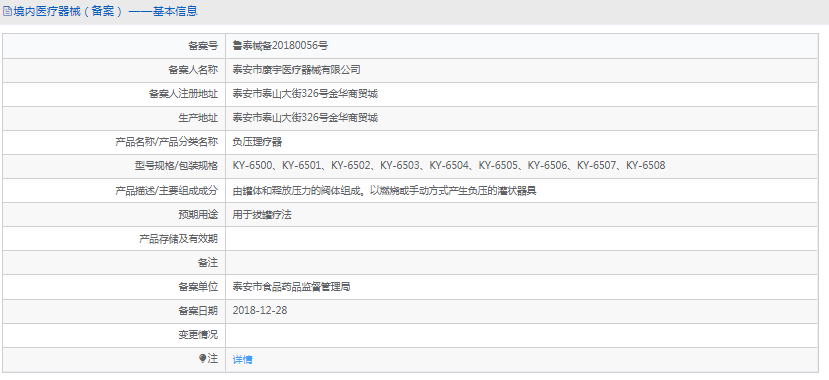The height and width of the screenshot is (380, 829).
Task: Click the document icon beside 境内医疗器械
Action: point(6,11)
